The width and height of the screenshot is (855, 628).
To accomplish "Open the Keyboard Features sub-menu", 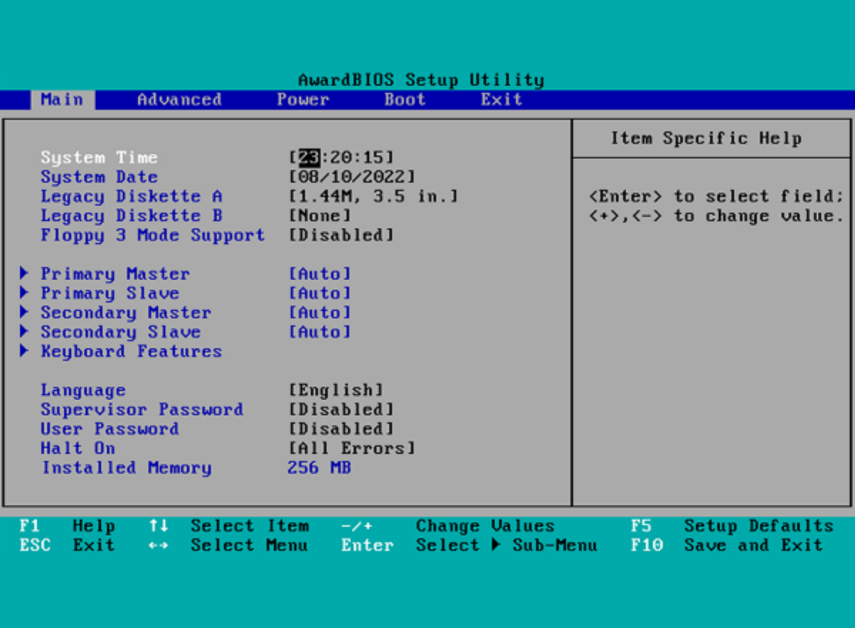I will pos(130,351).
